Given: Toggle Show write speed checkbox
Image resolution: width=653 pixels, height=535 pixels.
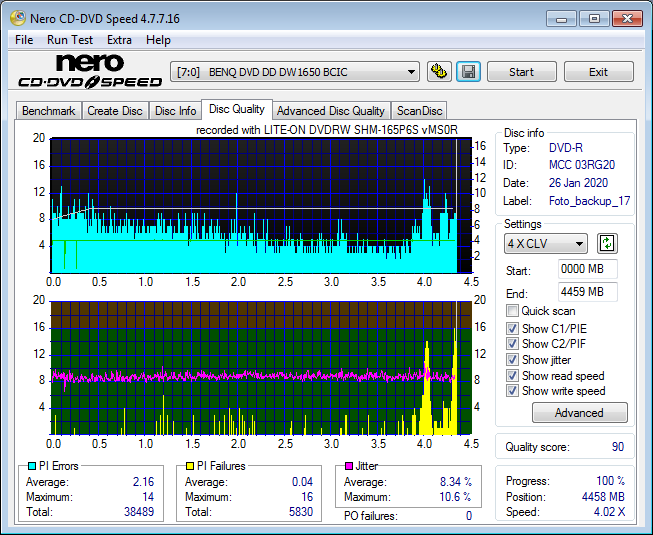Looking at the screenshot, I should click(512, 391).
